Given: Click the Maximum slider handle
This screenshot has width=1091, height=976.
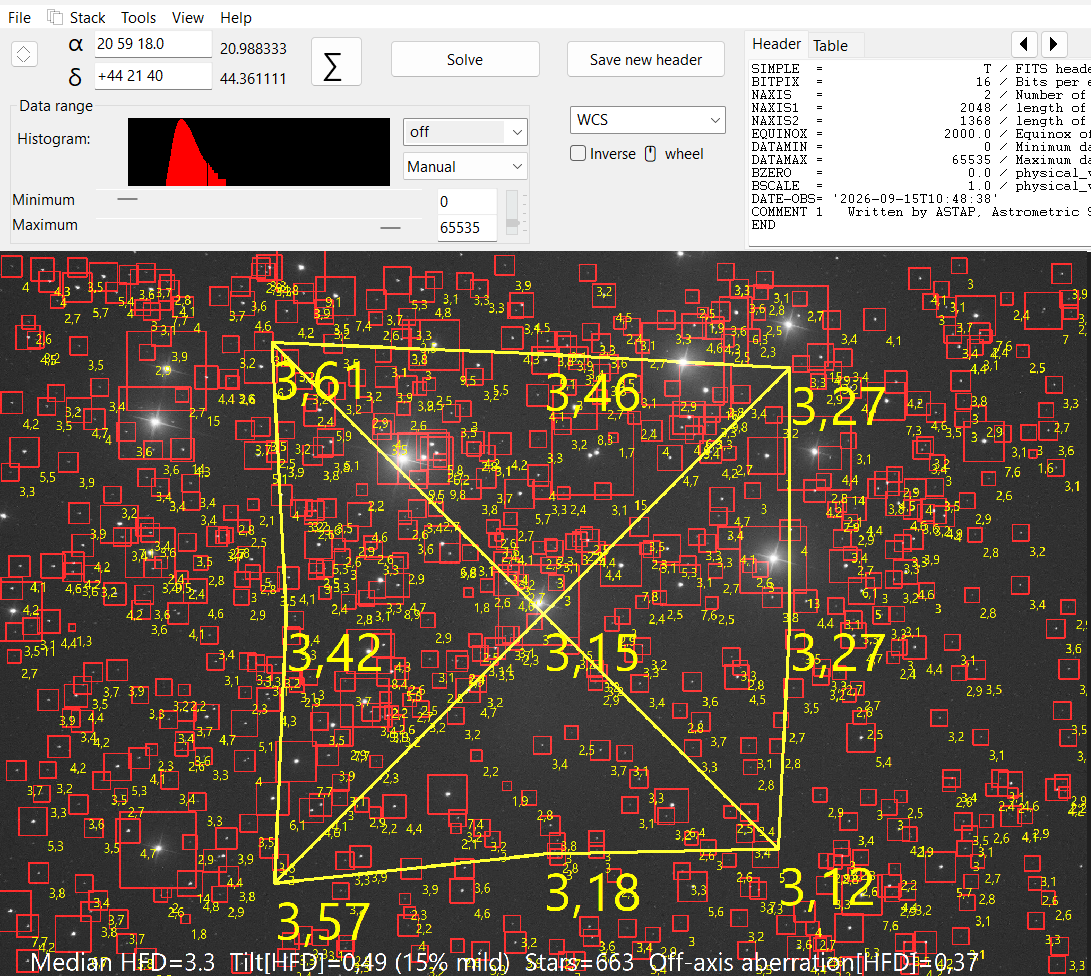Looking at the screenshot, I should [390, 227].
